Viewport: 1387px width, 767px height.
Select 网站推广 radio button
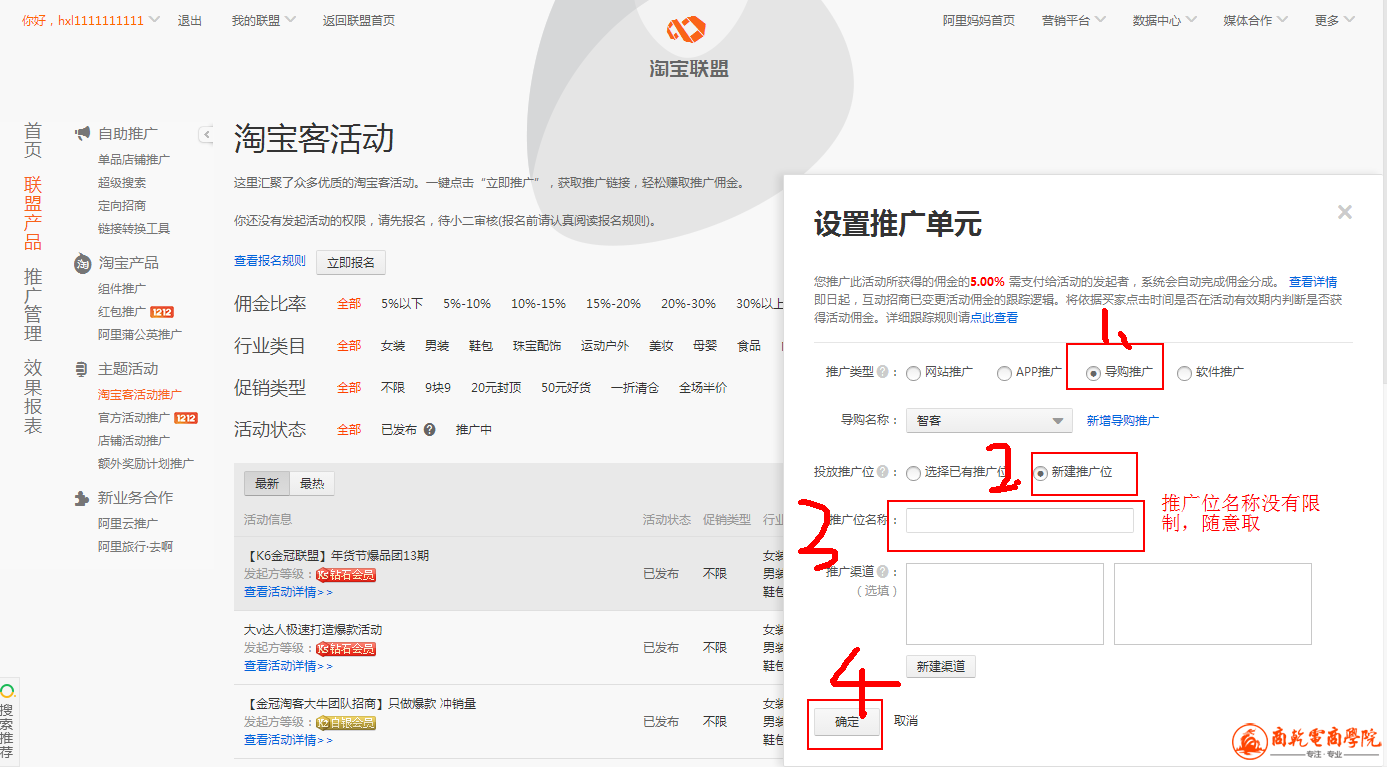pos(913,373)
